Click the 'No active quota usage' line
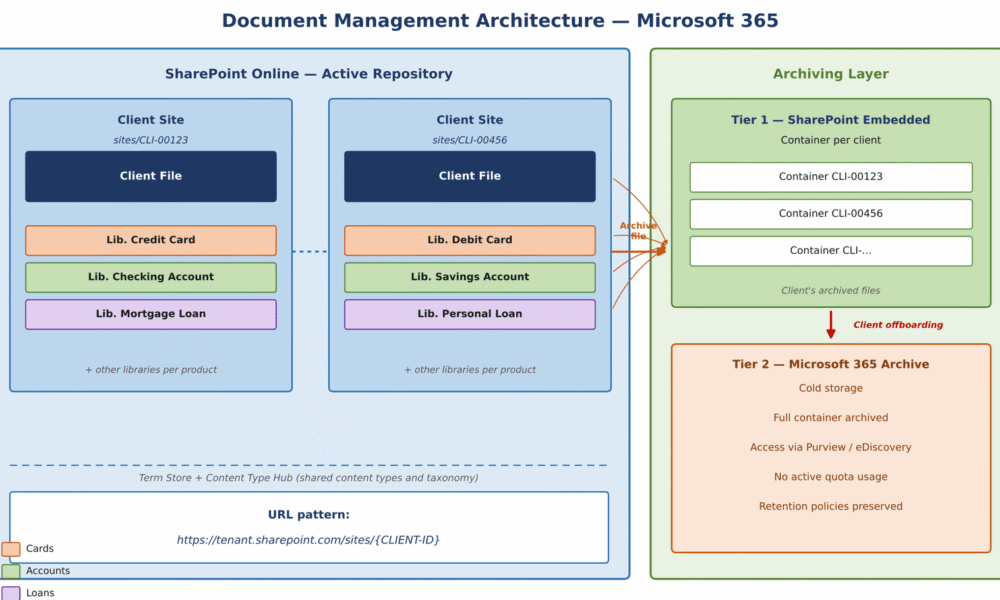This screenshot has width=1000, height=600. tap(830, 477)
